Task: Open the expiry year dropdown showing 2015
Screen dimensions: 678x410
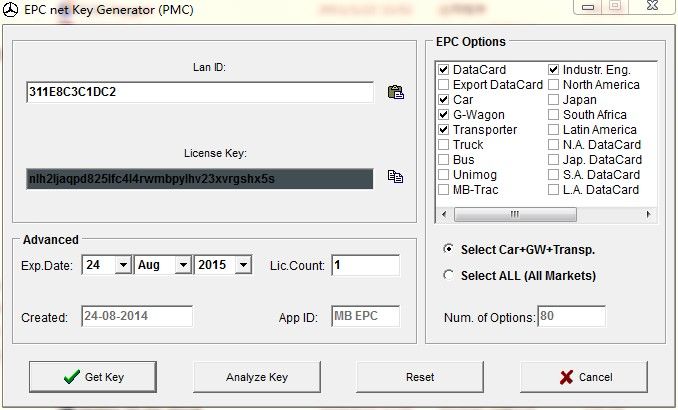Action: tap(243, 265)
